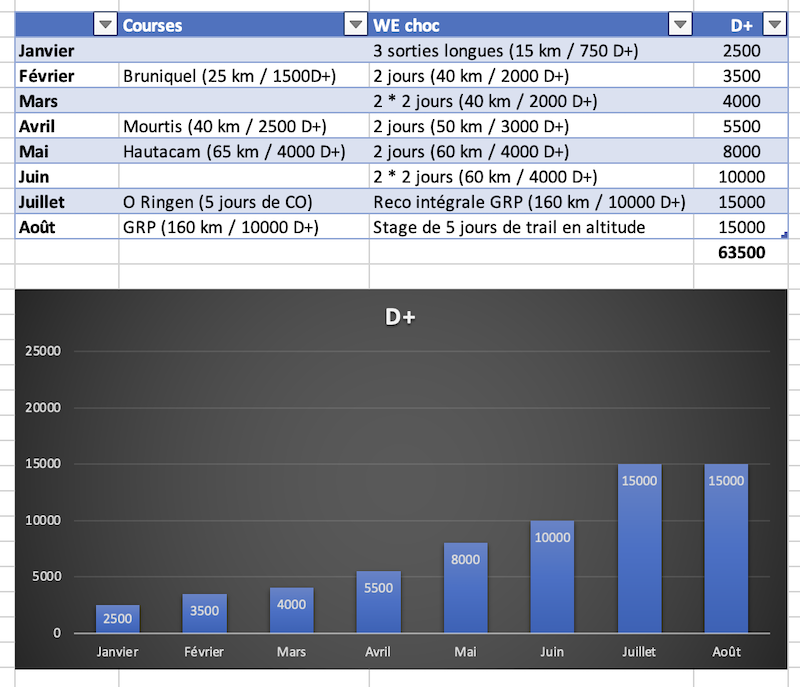The height and width of the screenshot is (687, 800).
Task: Click the cell Stage de 5 jours de trail
Action: (x=508, y=227)
